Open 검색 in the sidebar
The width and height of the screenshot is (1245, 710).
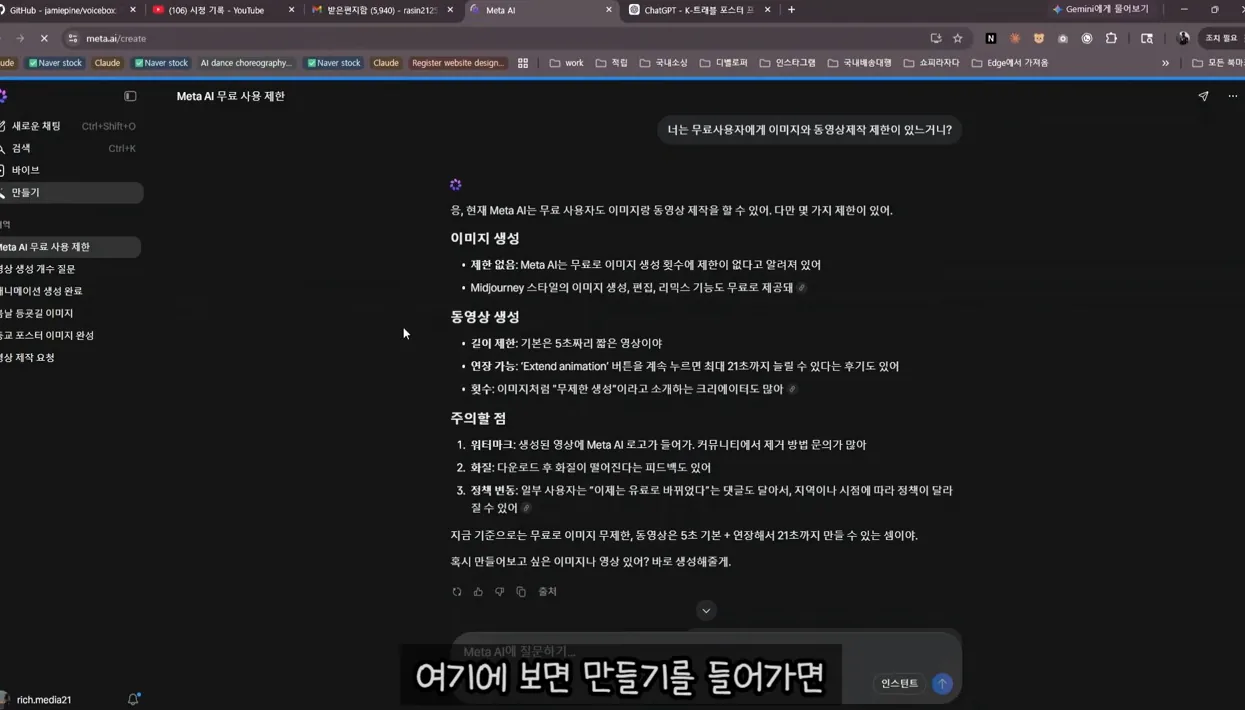click(x=70, y=148)
